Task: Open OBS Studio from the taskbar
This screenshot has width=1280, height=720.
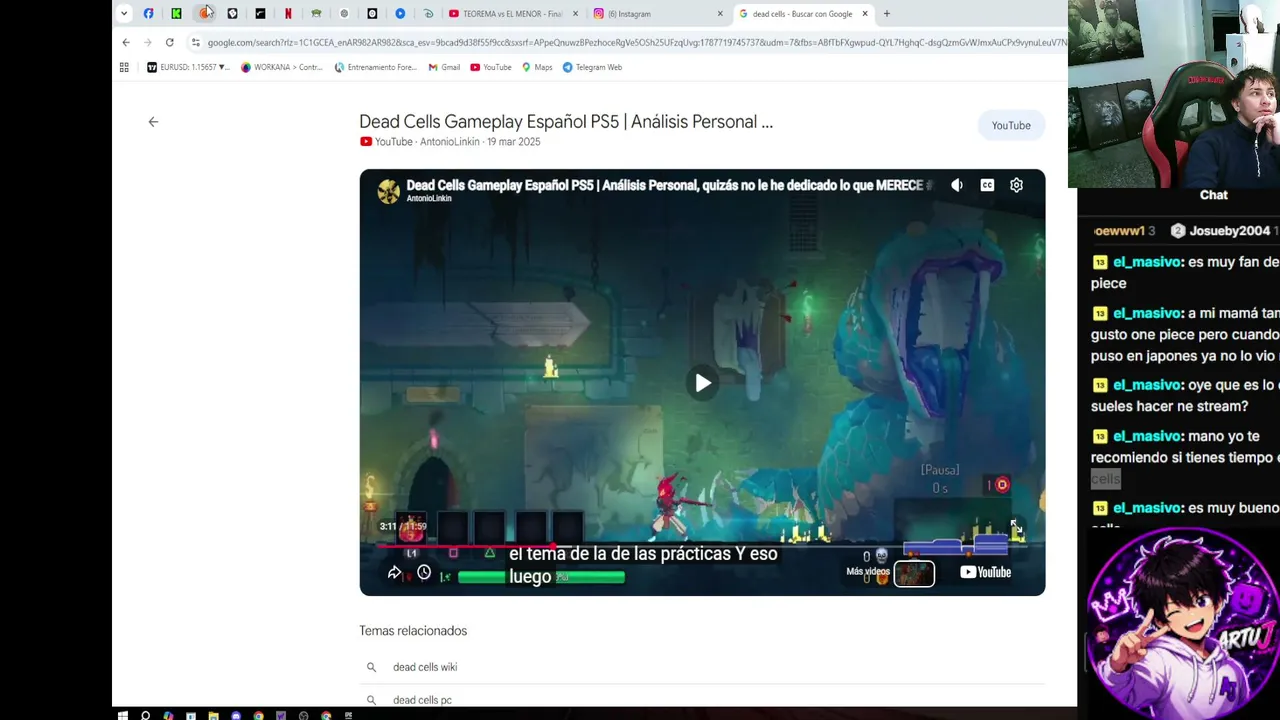Action: click(x=303, y=715)
